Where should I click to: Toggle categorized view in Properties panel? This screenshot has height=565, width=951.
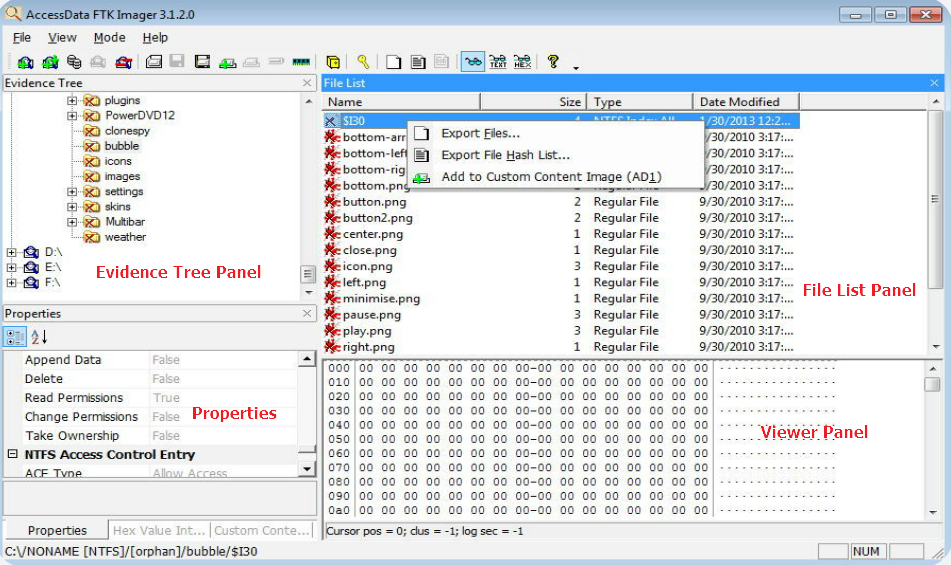(x=15, y=336)
